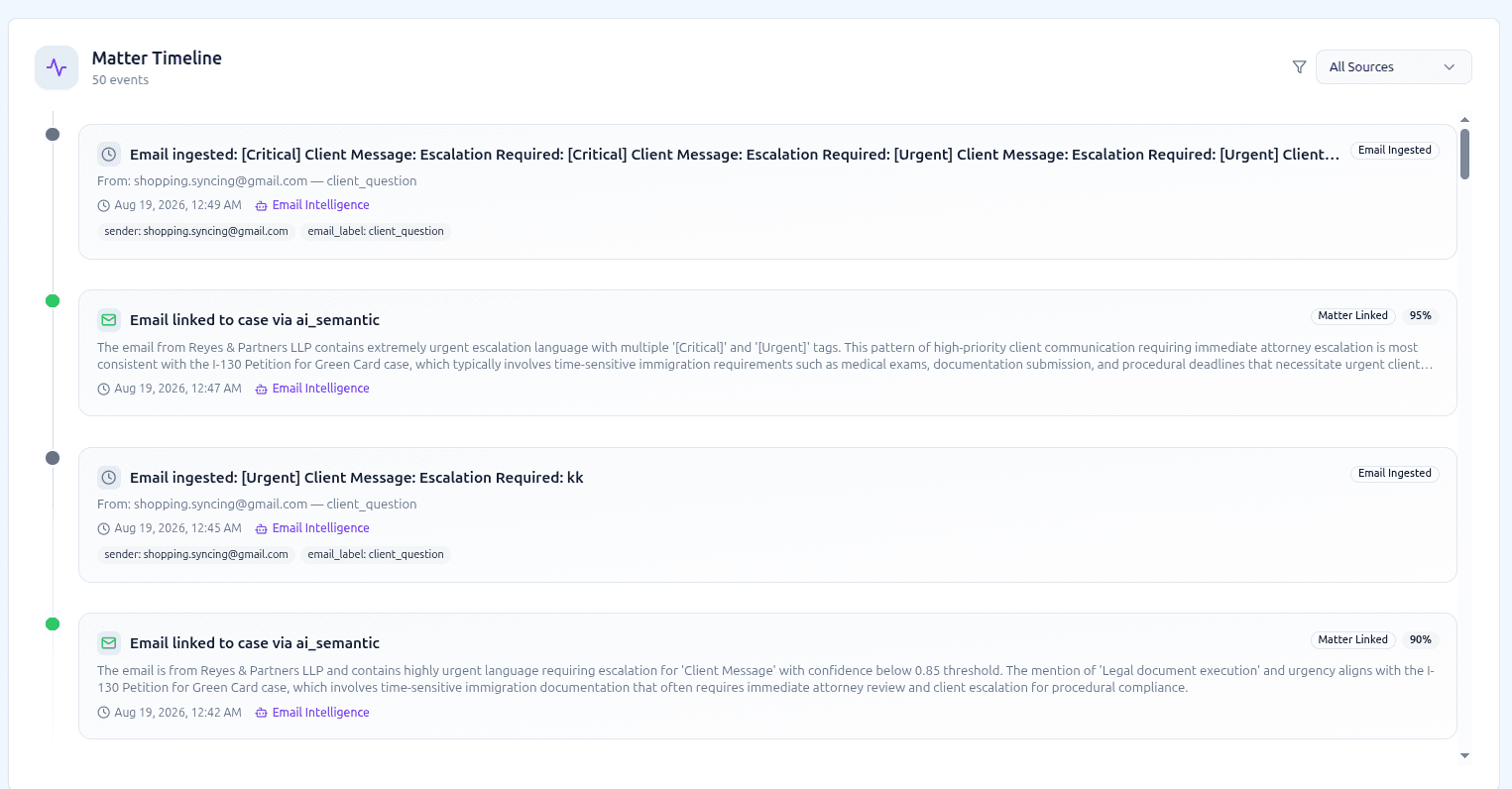Viewport: 1512px width, 789px height.
Task: Click clock icon on Critical email ingested card
Action: [109, 154]
